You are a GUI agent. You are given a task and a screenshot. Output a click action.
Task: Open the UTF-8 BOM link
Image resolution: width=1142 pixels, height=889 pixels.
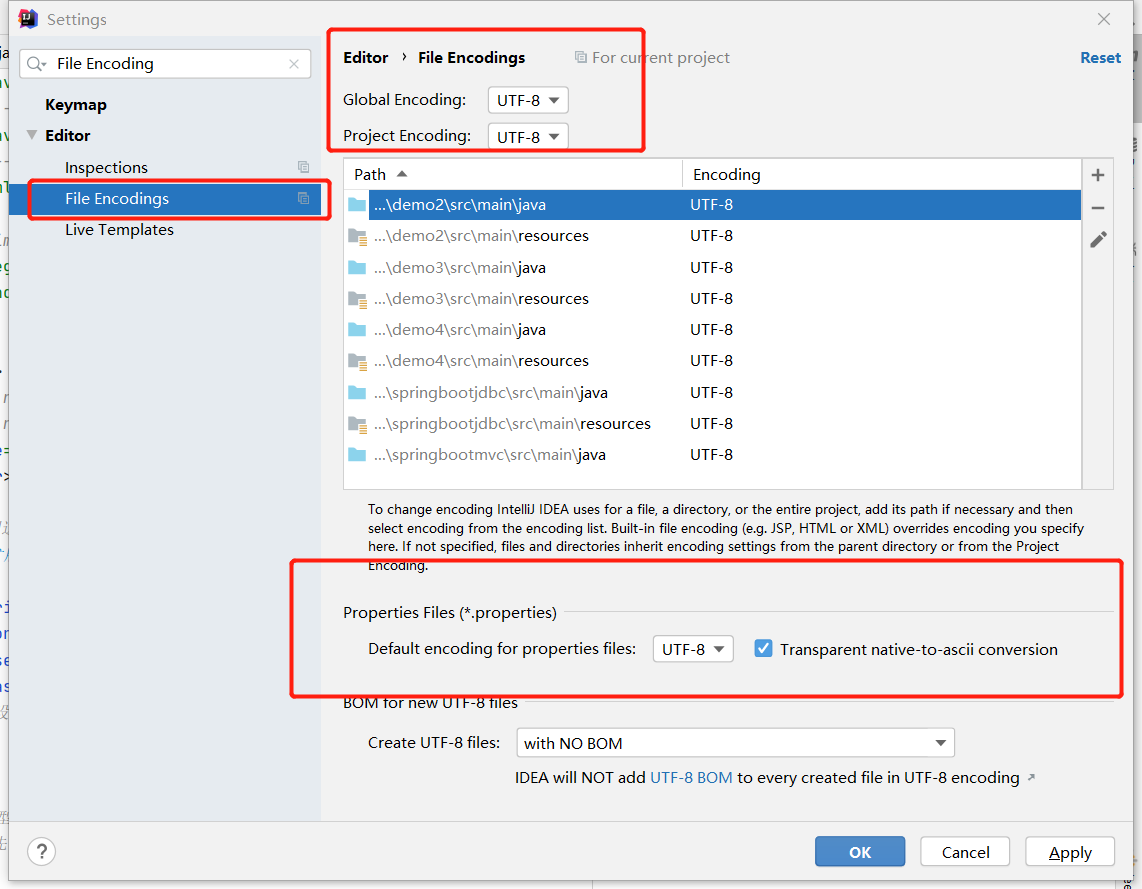(691, 778)
